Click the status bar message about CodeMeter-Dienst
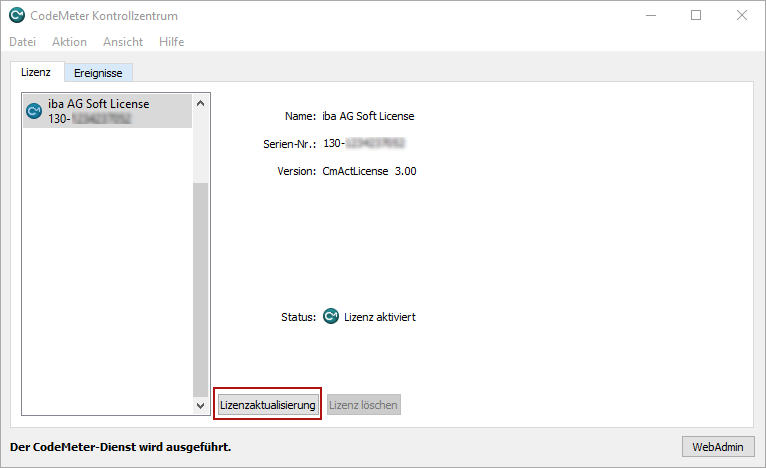The image size is (766, 468). 120,447
